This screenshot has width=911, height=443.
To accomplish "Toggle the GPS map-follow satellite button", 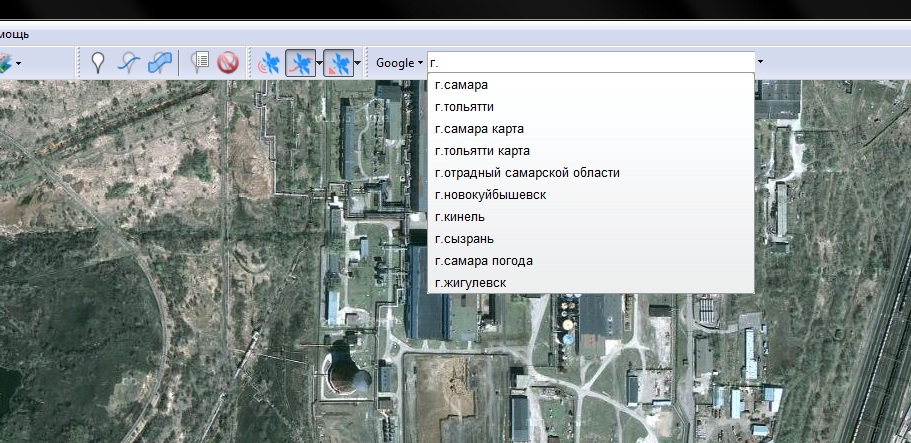I will pyautogui.click(x=339, y=63).
